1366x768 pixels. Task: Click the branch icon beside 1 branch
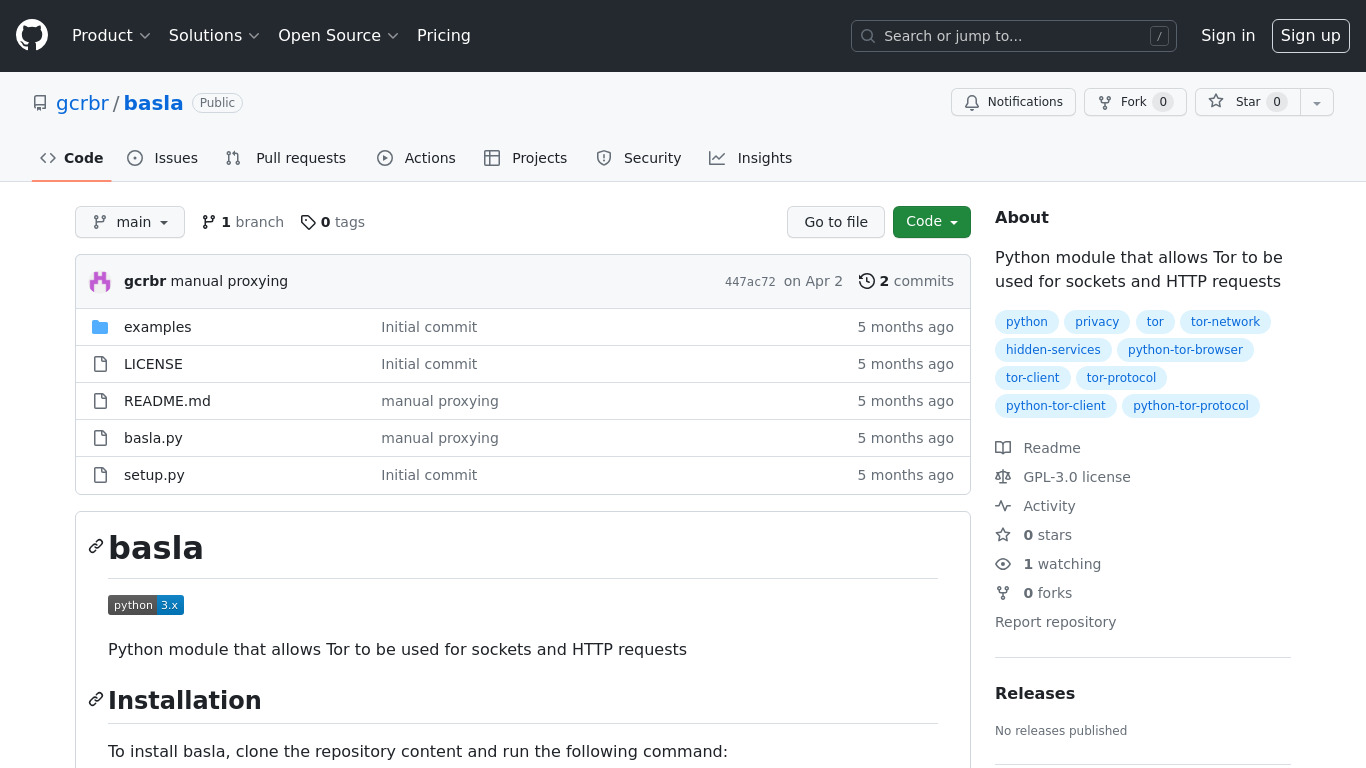(x=209, y=222)
